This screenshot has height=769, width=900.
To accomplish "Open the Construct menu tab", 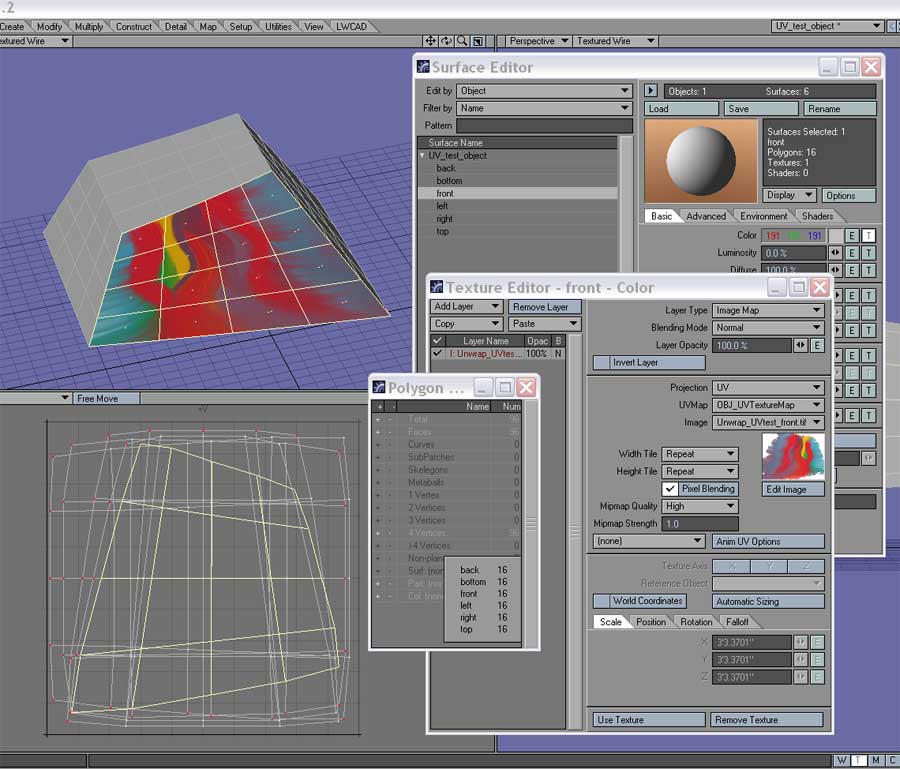I will (134, 26).
